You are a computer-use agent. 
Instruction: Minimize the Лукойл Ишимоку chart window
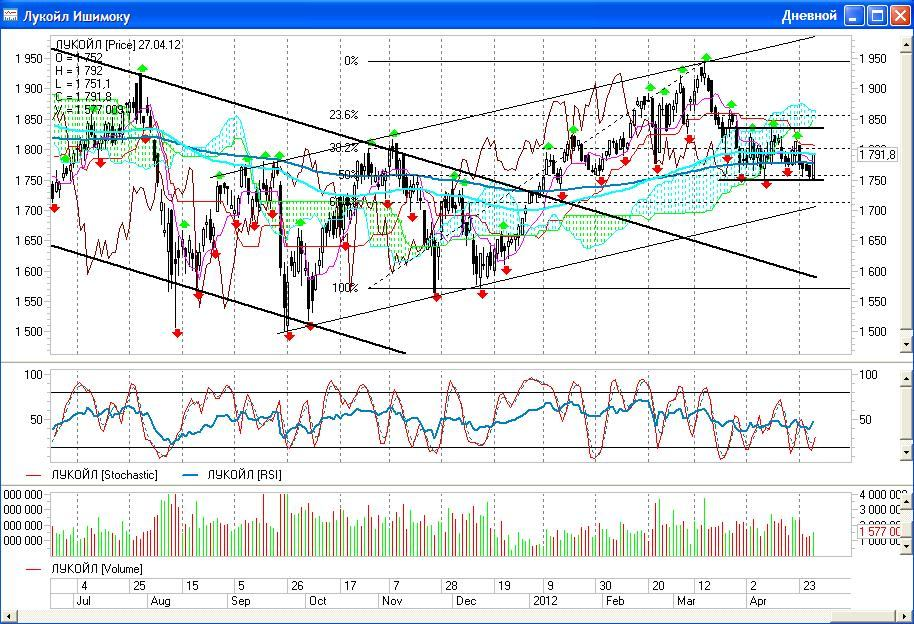[855, 16]
